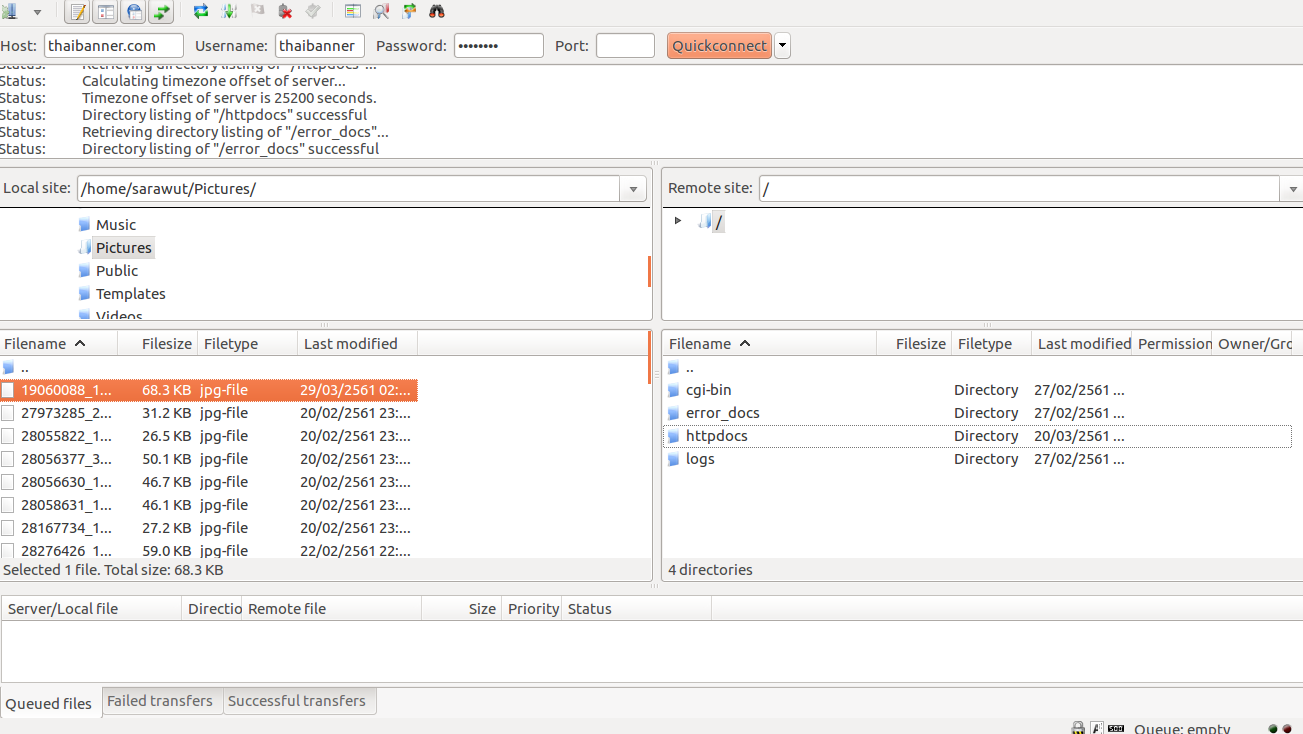Click the process queue toolbar icon
Image resolution: width=1303 pixels, height=734 pixels.
pyautogui.click(x=229, y=12)
